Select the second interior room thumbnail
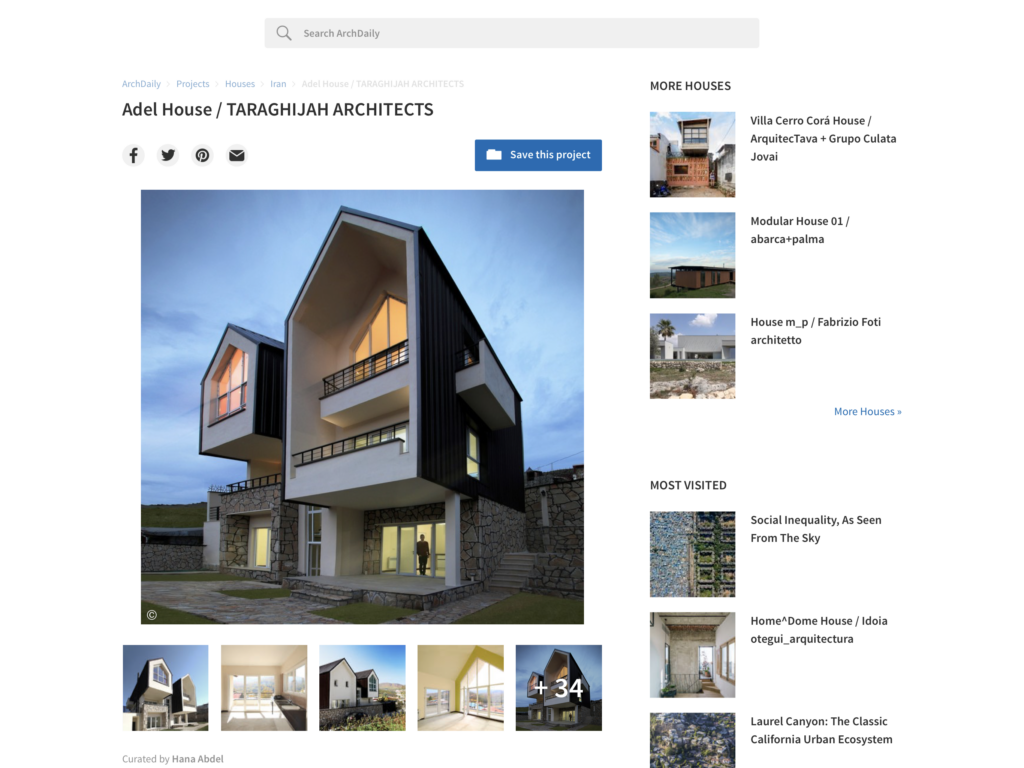 pos(264,688)
